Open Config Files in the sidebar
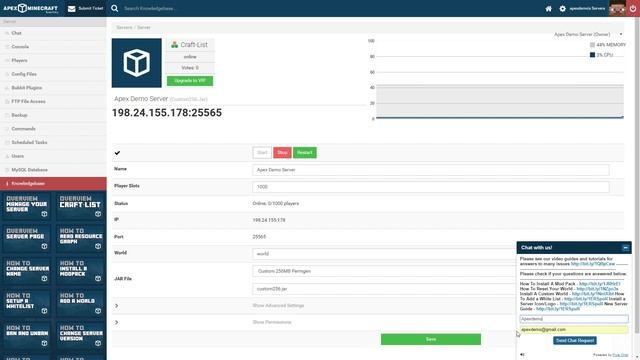 [x=53, y=74]
